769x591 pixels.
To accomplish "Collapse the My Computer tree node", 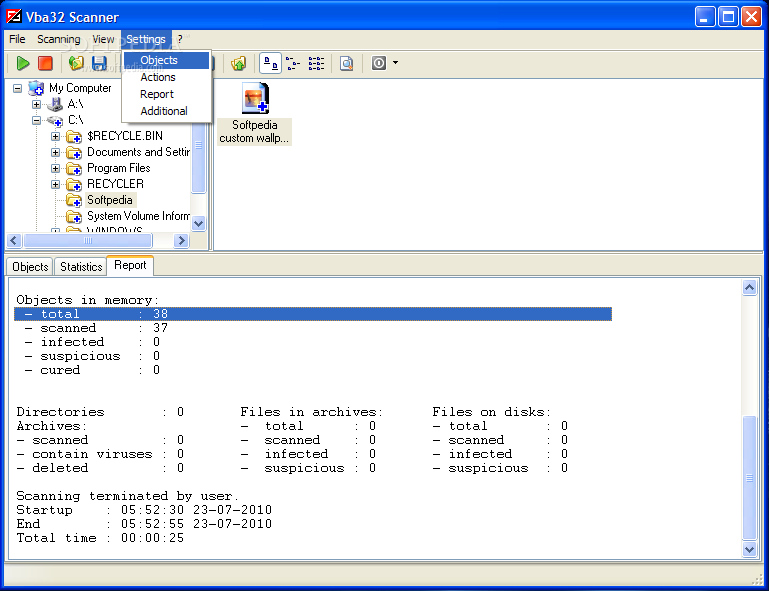I will click(18, 89).
